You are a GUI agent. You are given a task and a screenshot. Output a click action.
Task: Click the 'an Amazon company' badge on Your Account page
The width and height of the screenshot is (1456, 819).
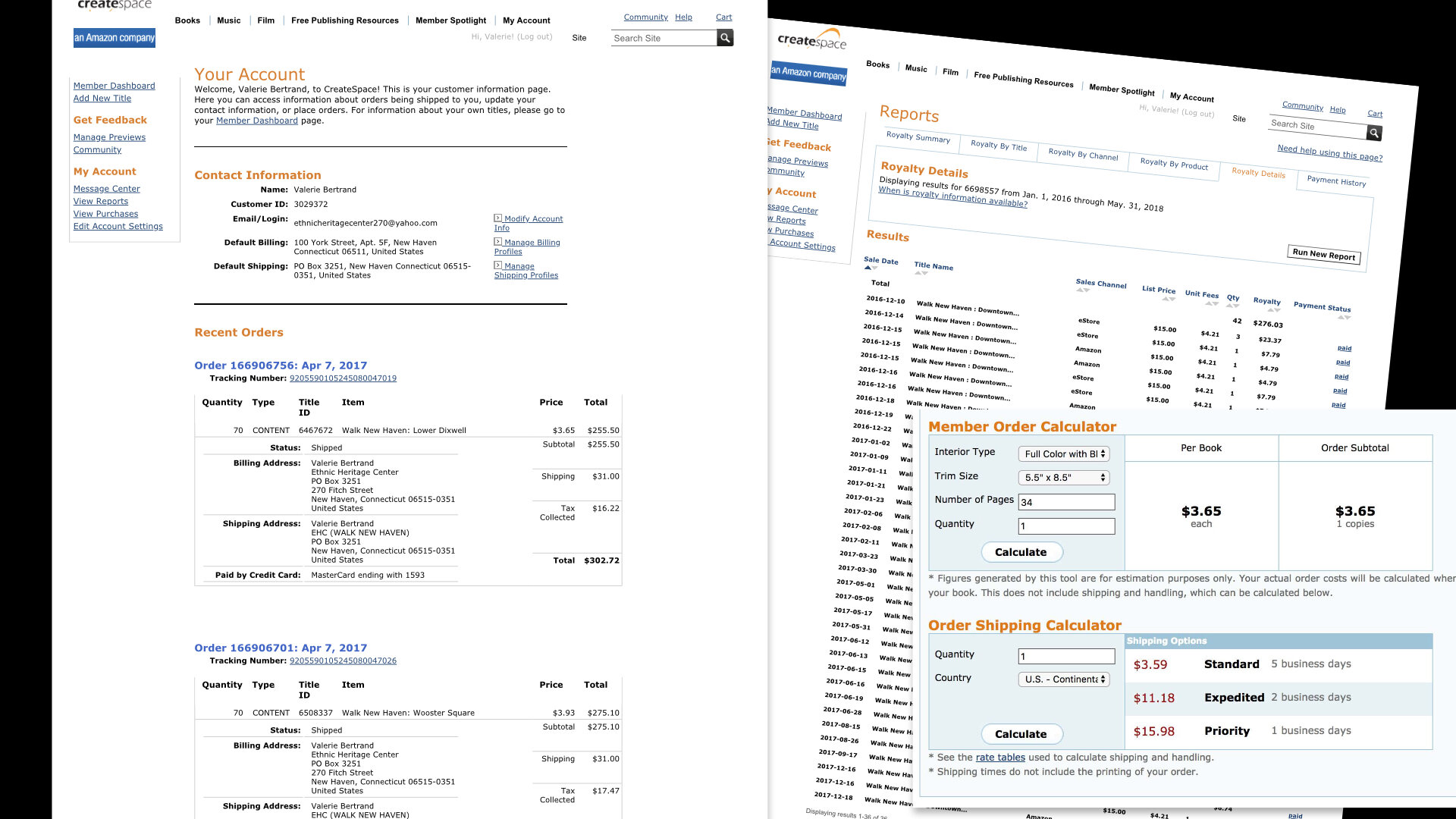pos(115,38)
